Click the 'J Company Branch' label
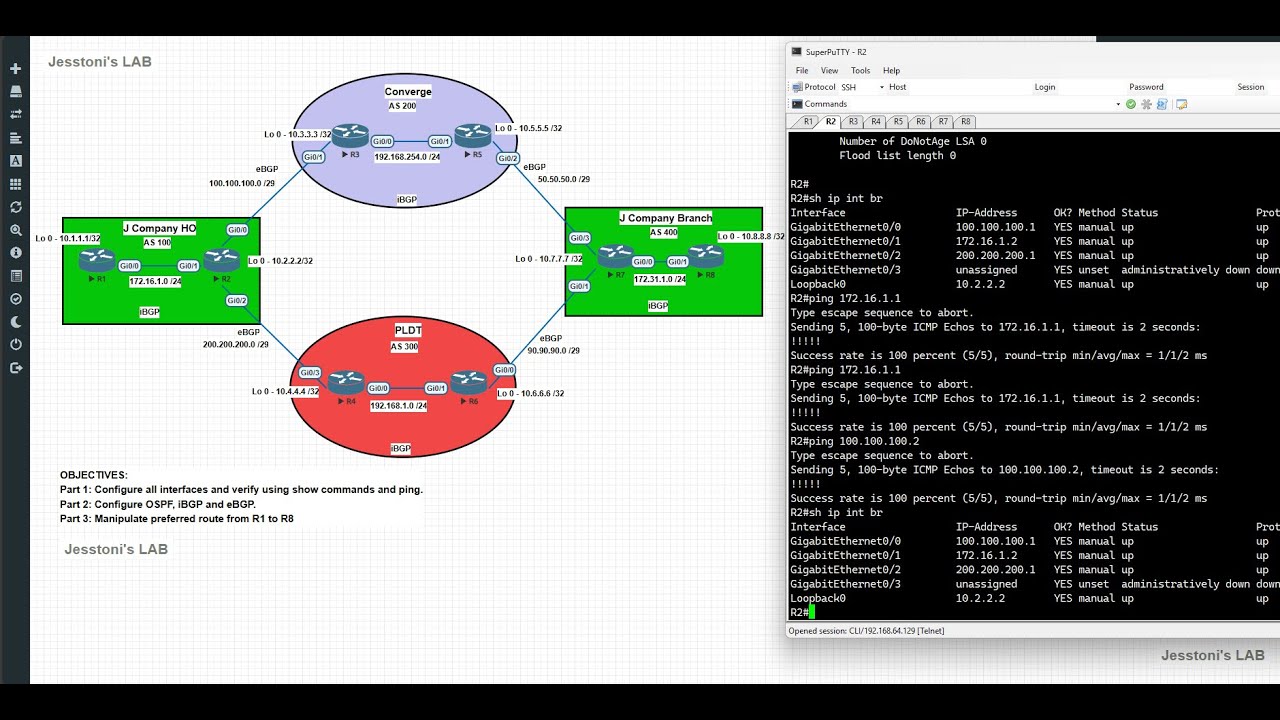This screenshot has height=720, width=1280. click(x=666, y=218)
